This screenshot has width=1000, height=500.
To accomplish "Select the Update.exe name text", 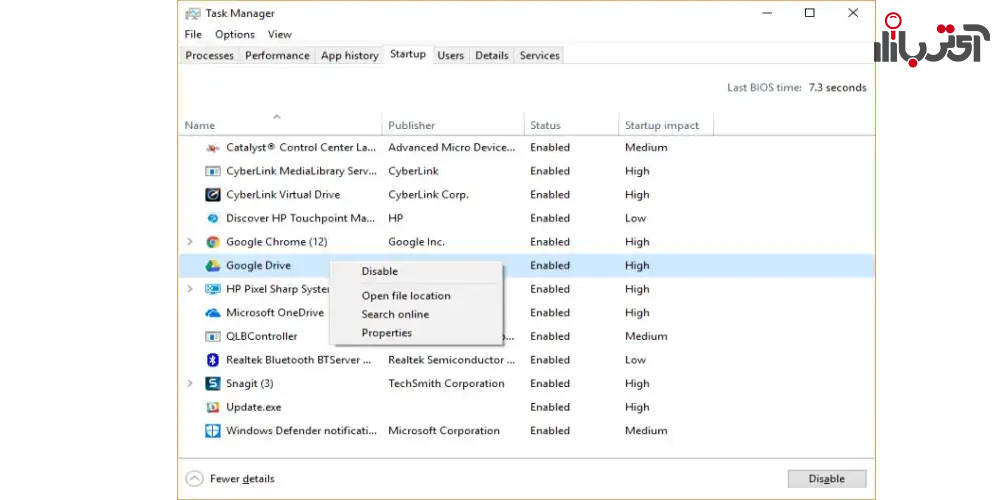I will 254,408.
